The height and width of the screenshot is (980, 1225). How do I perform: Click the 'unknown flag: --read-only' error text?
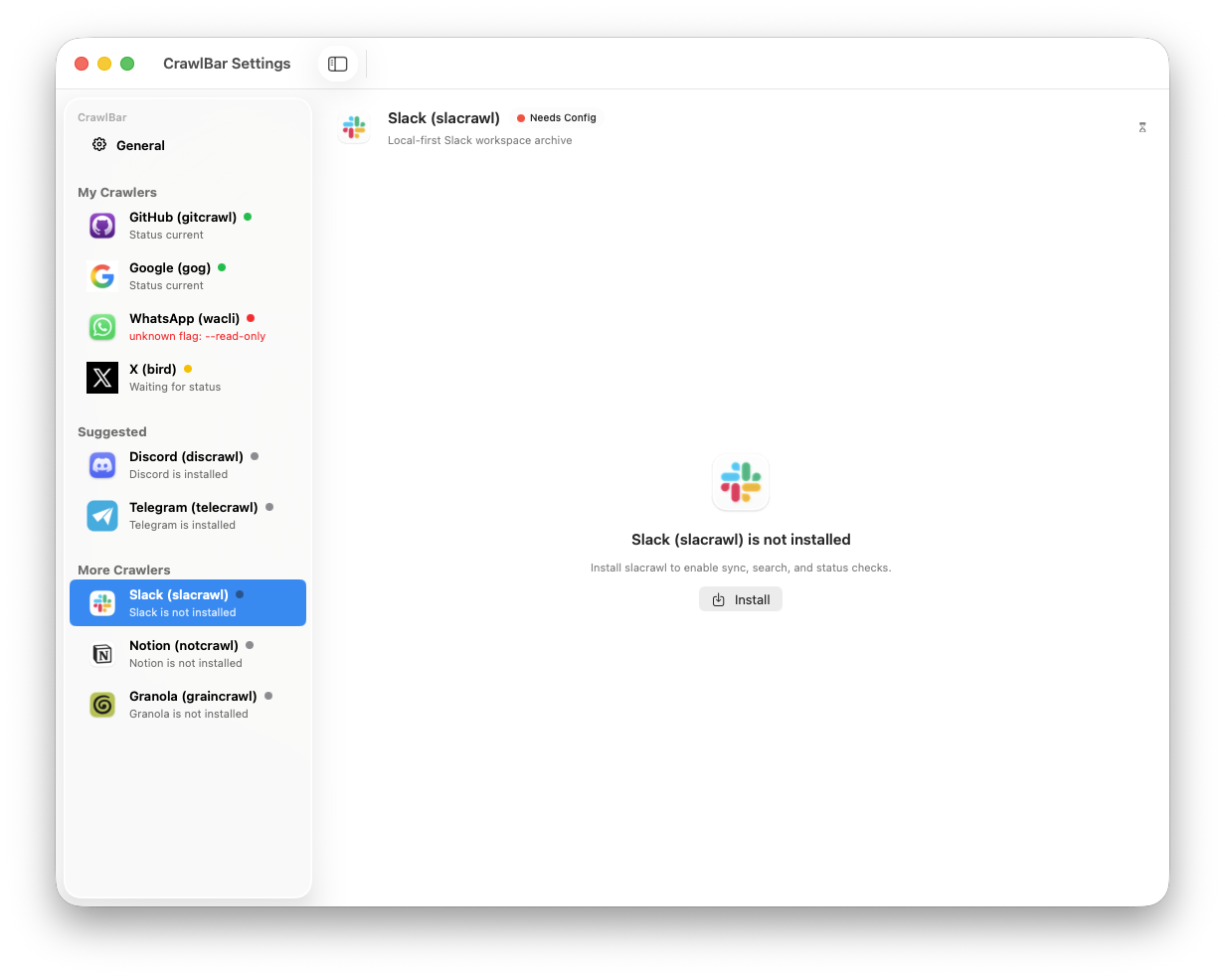coord(198,336)
